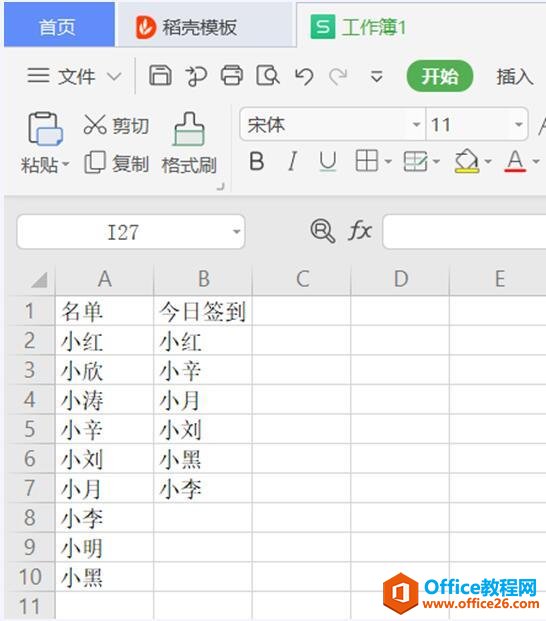Expand arrow next to 文件 menu
This screenshot has height=621, width=546.
(x=114, y=76)
